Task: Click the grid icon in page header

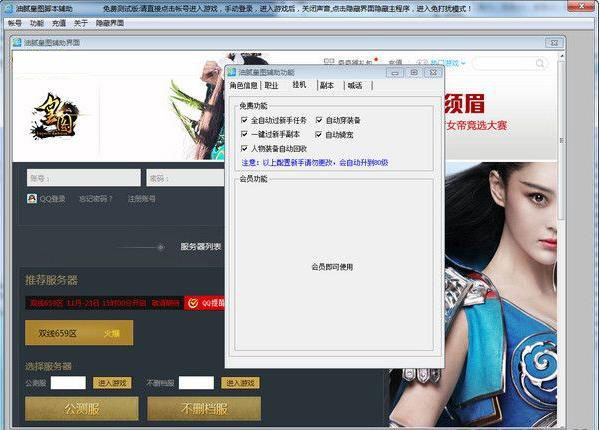Action: (329, 62)
